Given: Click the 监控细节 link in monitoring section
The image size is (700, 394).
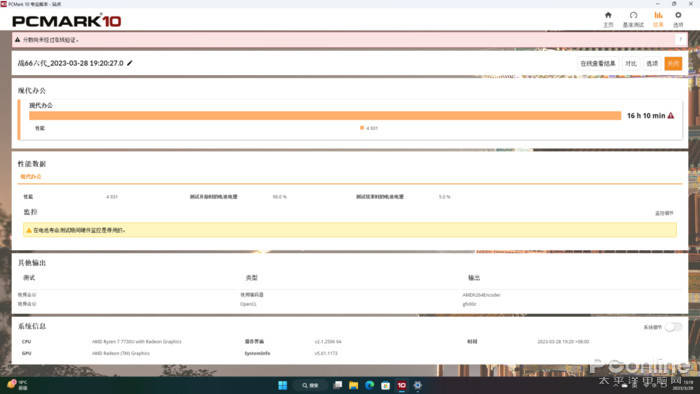Looking at the screenshot, I should tap(664, 213).
